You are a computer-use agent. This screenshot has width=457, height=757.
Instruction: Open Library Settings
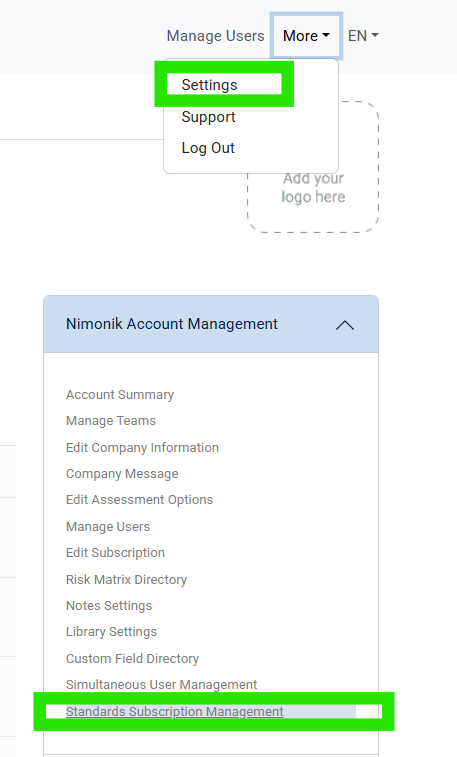111,631
